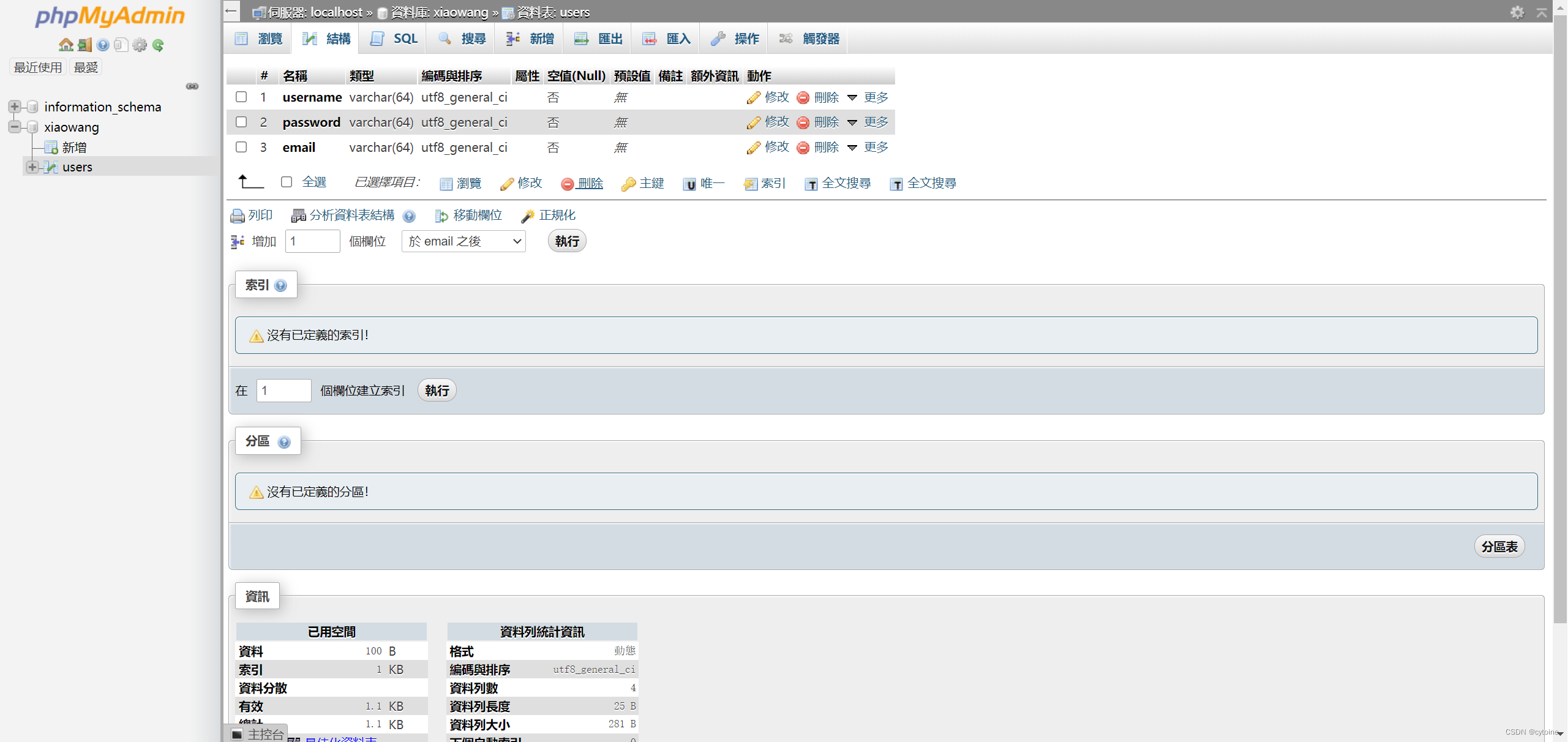Image resolution: width=1568 pixels, height=742 pixels.
Task: Click the reload navigation panel icon
Action: pos(159,45)
